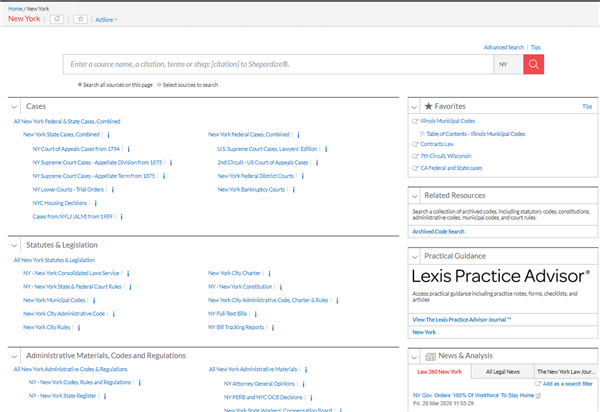Open New York City Rules link

pyautogui.click(x=47, y=327)
